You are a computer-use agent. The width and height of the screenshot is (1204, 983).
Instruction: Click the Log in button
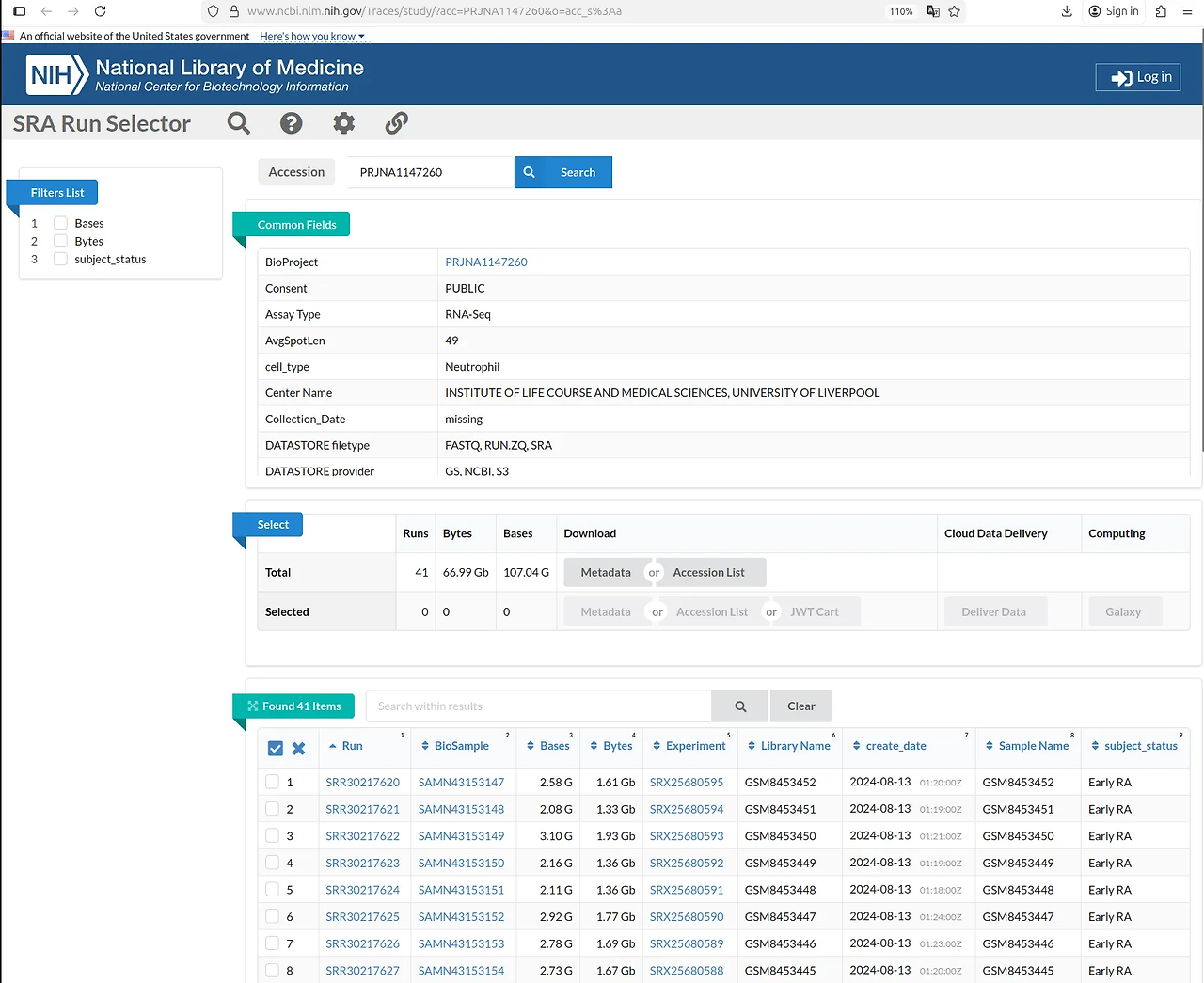click(x=1138, y=77)
